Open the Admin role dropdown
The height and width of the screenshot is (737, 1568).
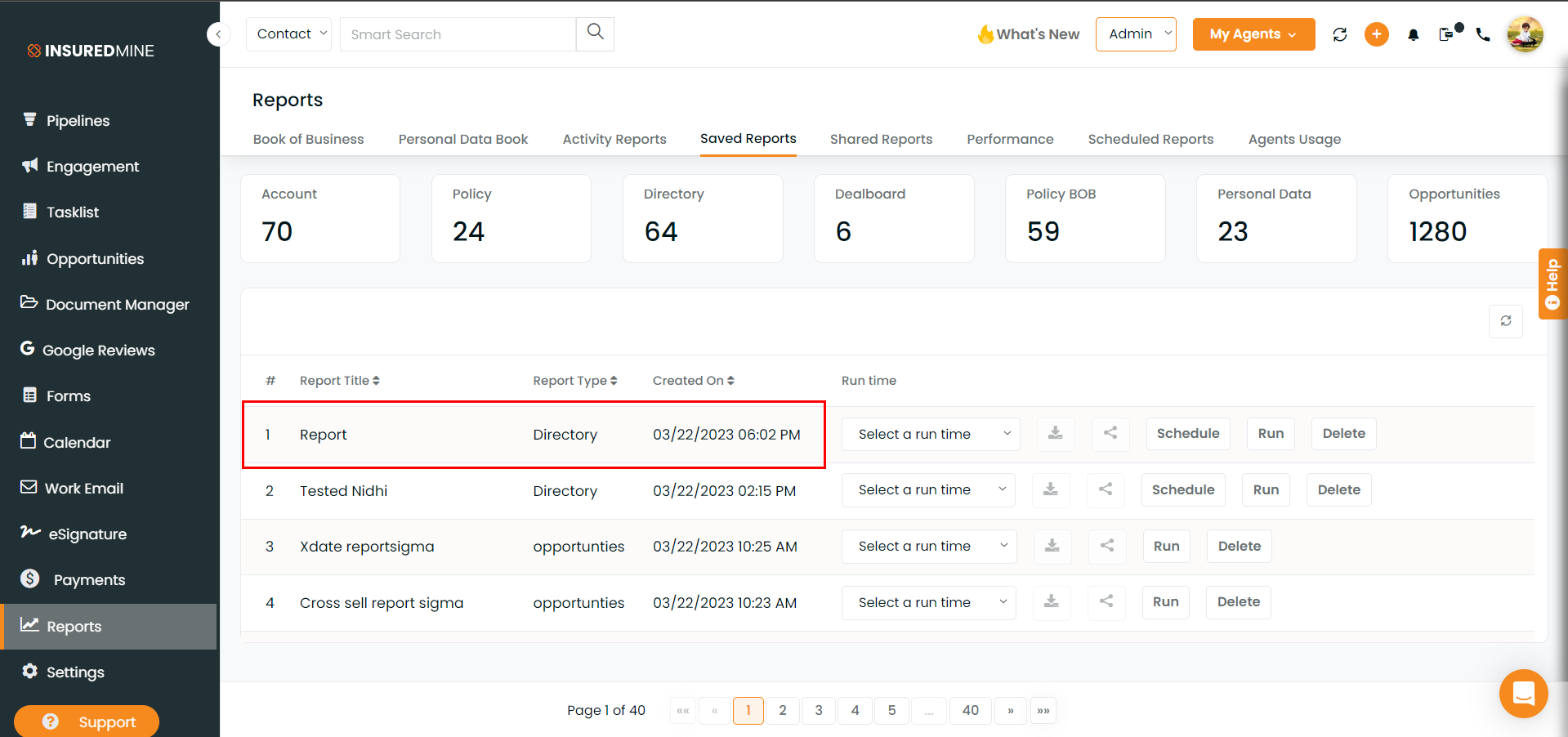(1136, 34)
